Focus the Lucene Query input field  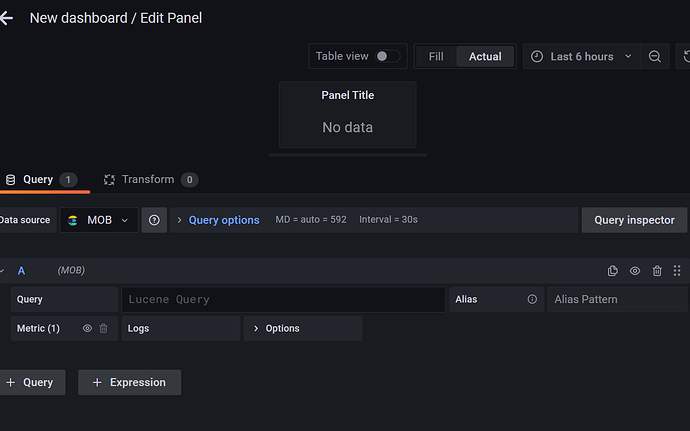[283, 299]
